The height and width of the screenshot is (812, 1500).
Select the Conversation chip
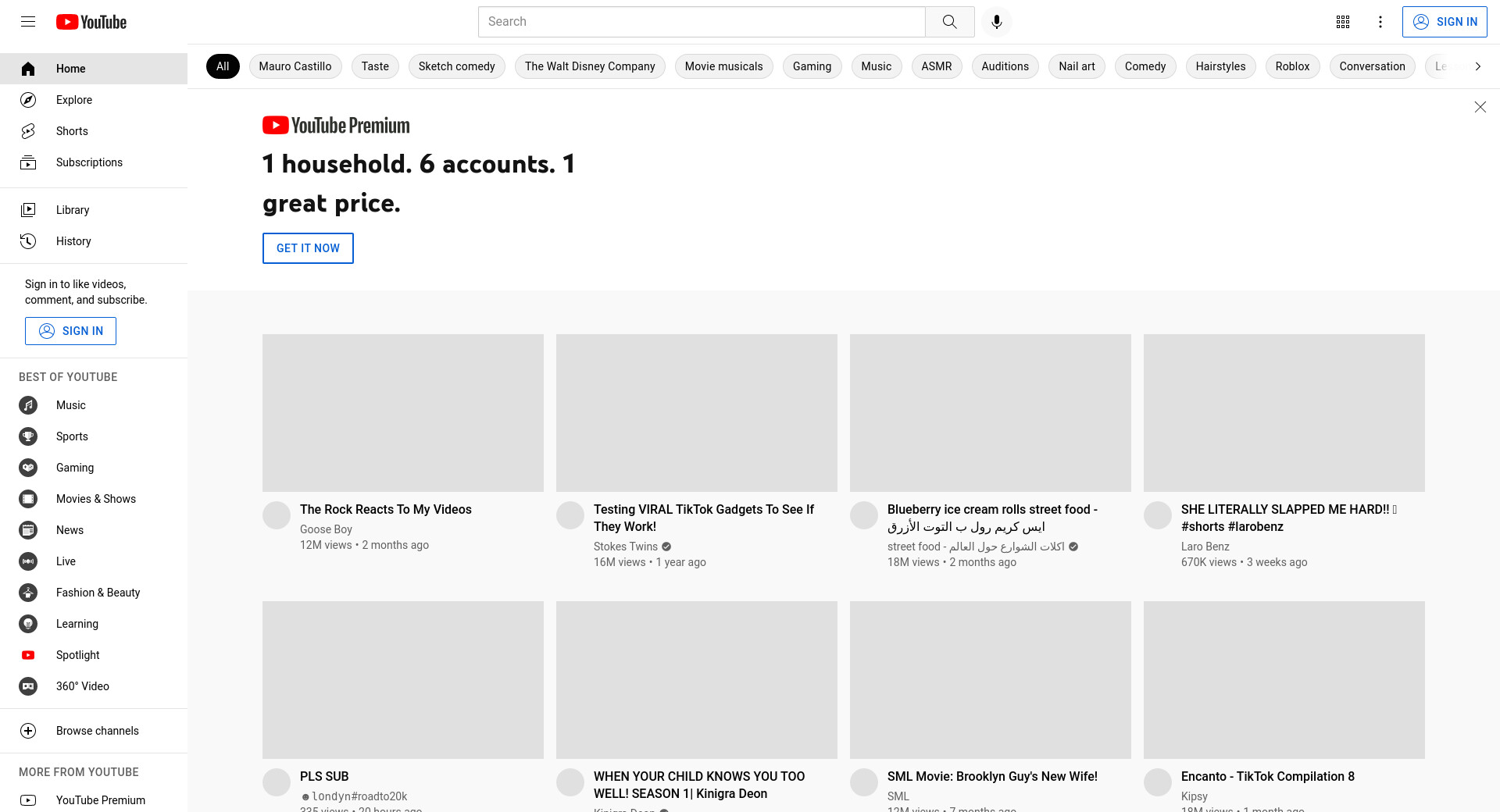[1373, 66]
